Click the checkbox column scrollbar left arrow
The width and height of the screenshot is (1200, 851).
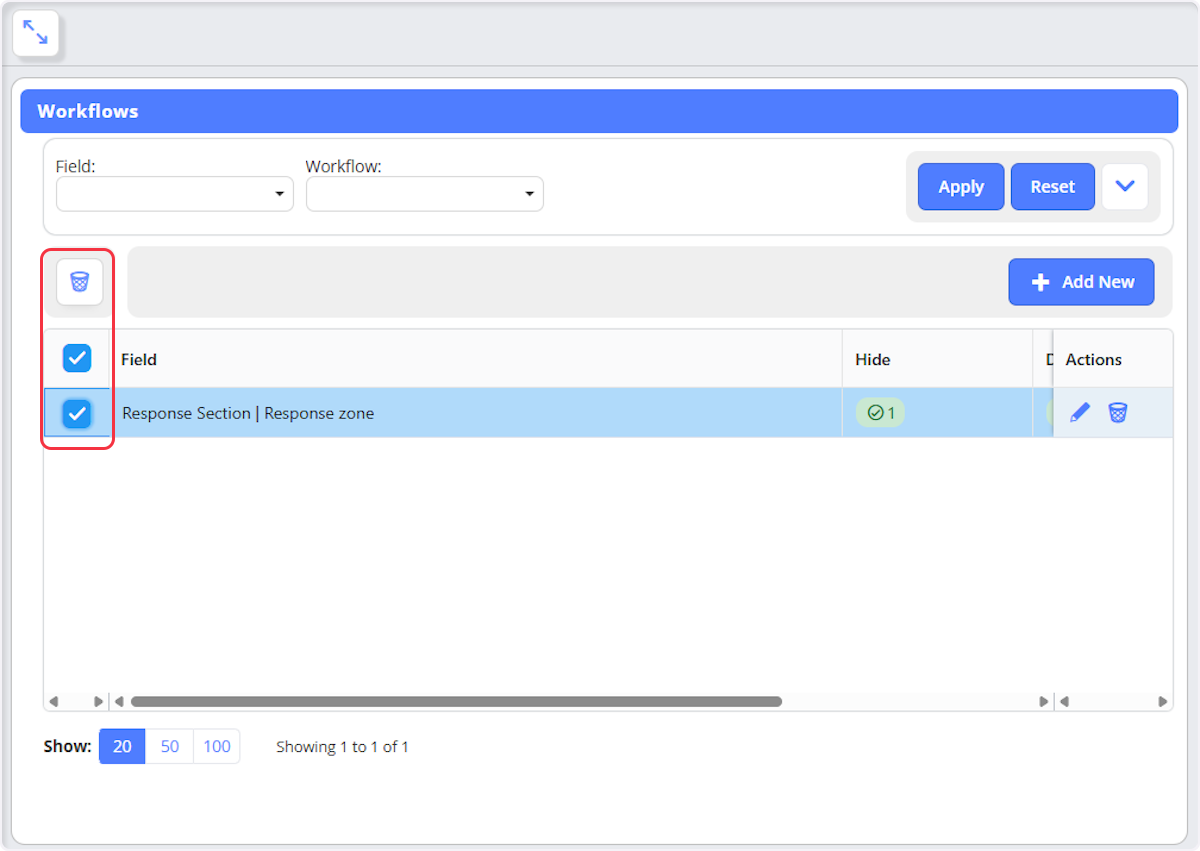[54, 702]
